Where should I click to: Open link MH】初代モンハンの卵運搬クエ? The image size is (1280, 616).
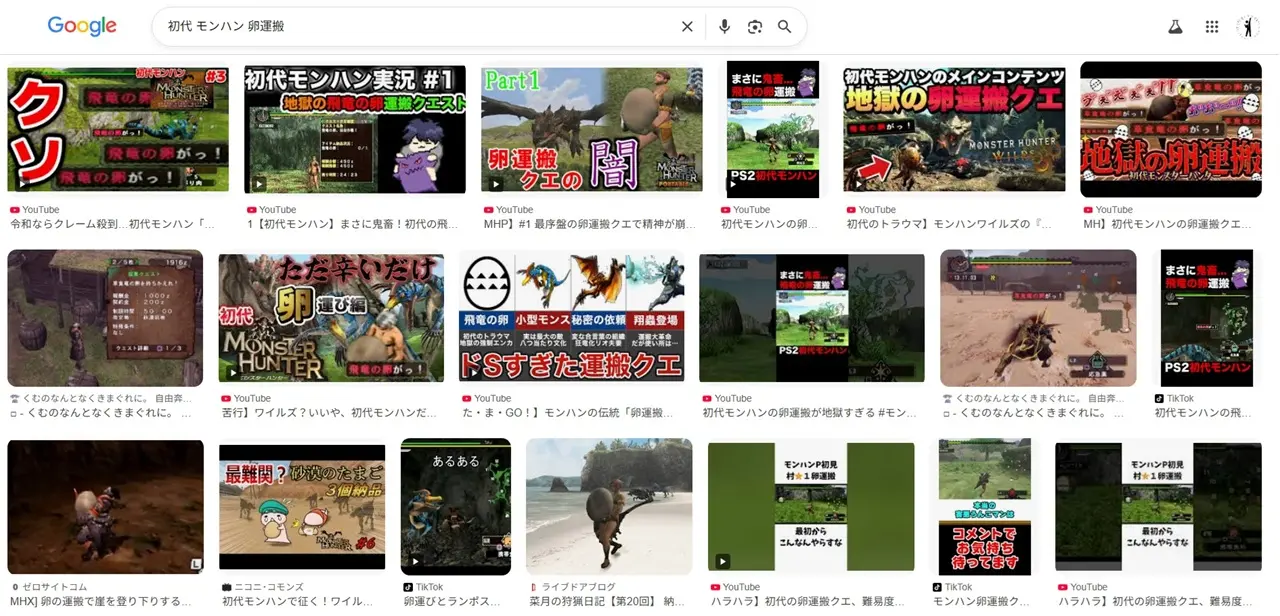1168,224
